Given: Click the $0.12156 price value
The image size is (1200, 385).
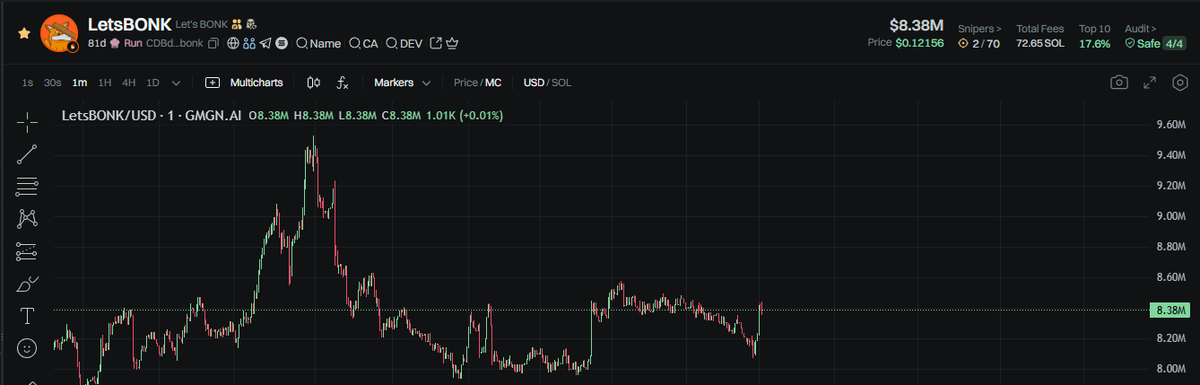Looking at the screenshot, I should coord(919,44).
